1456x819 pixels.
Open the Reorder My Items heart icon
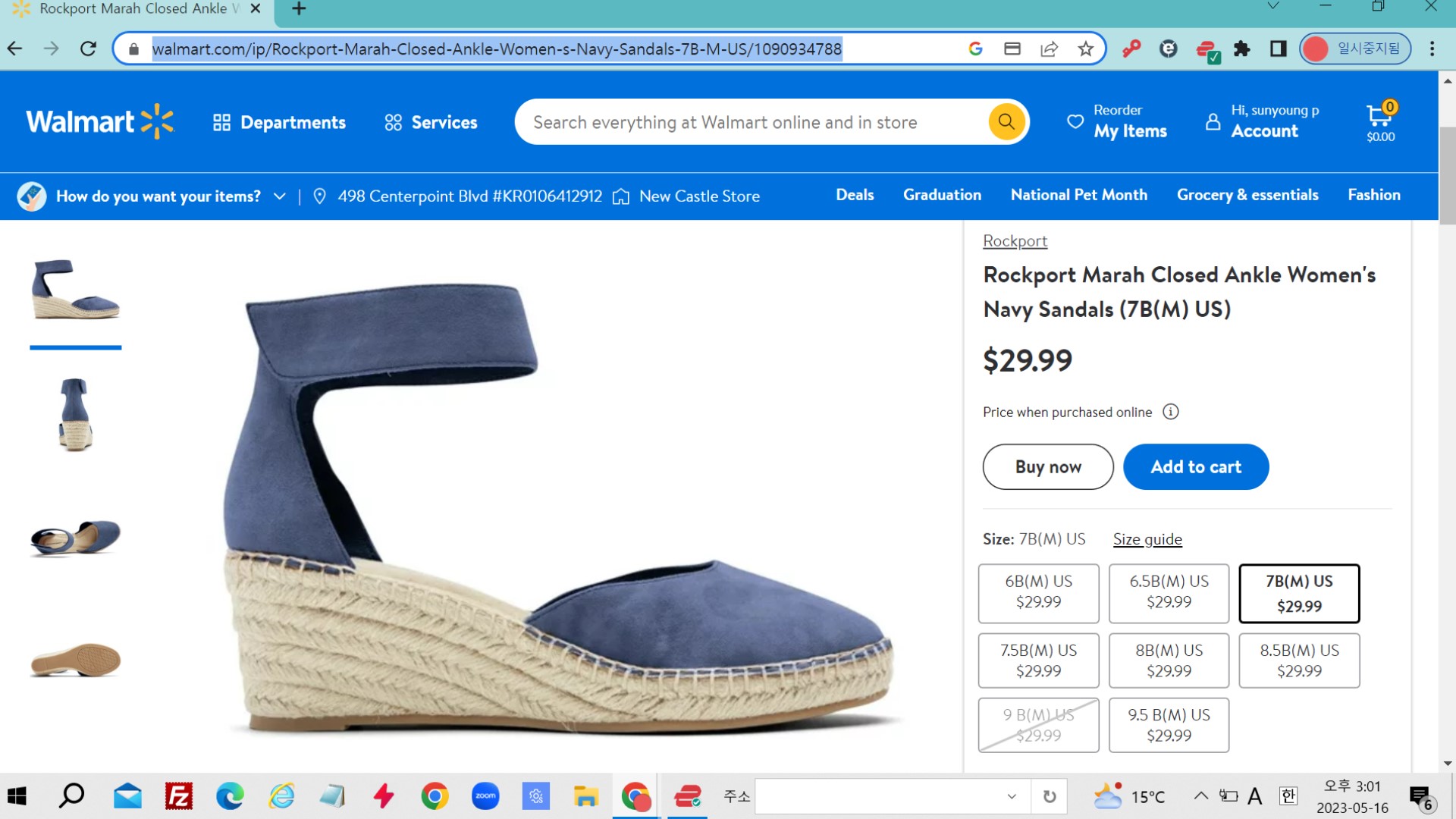[1075, 121]
